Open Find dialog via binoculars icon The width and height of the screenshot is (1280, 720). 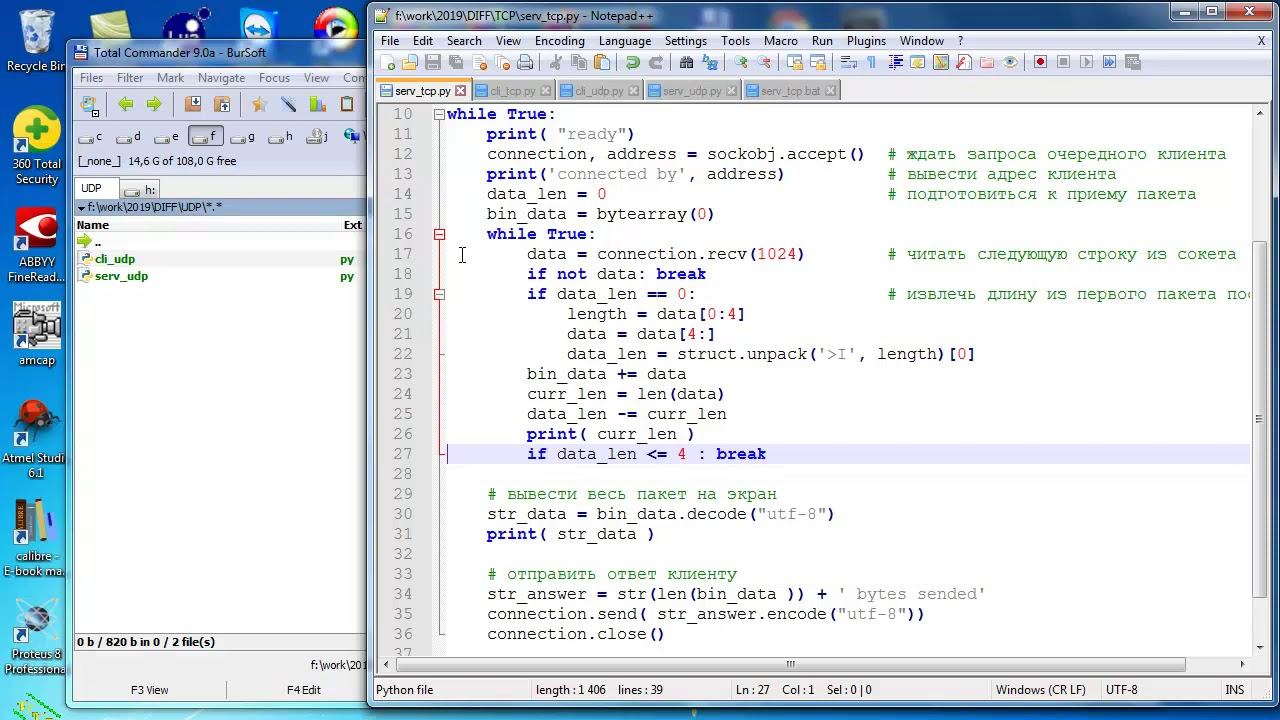pos(686,62)
